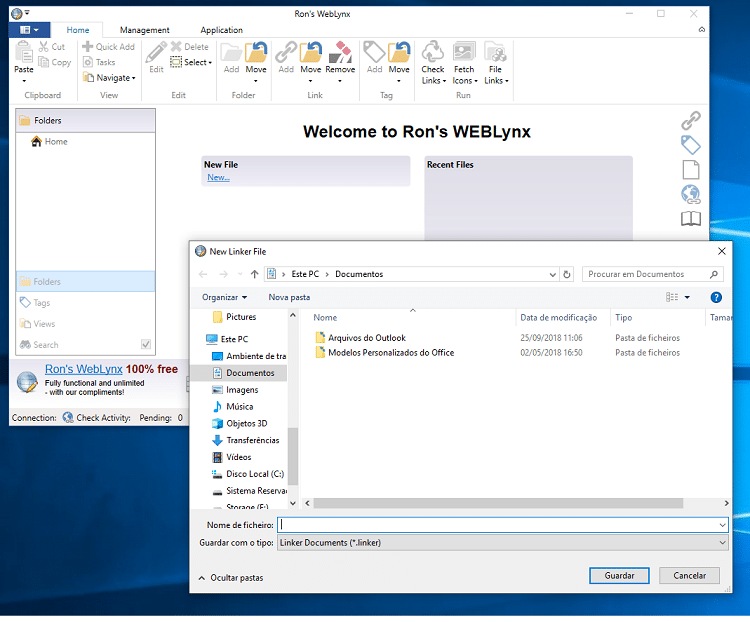Select the Folders pane in sidebar
The height and width of the screenshot is (622, 750).
click(x=86, y=281)
